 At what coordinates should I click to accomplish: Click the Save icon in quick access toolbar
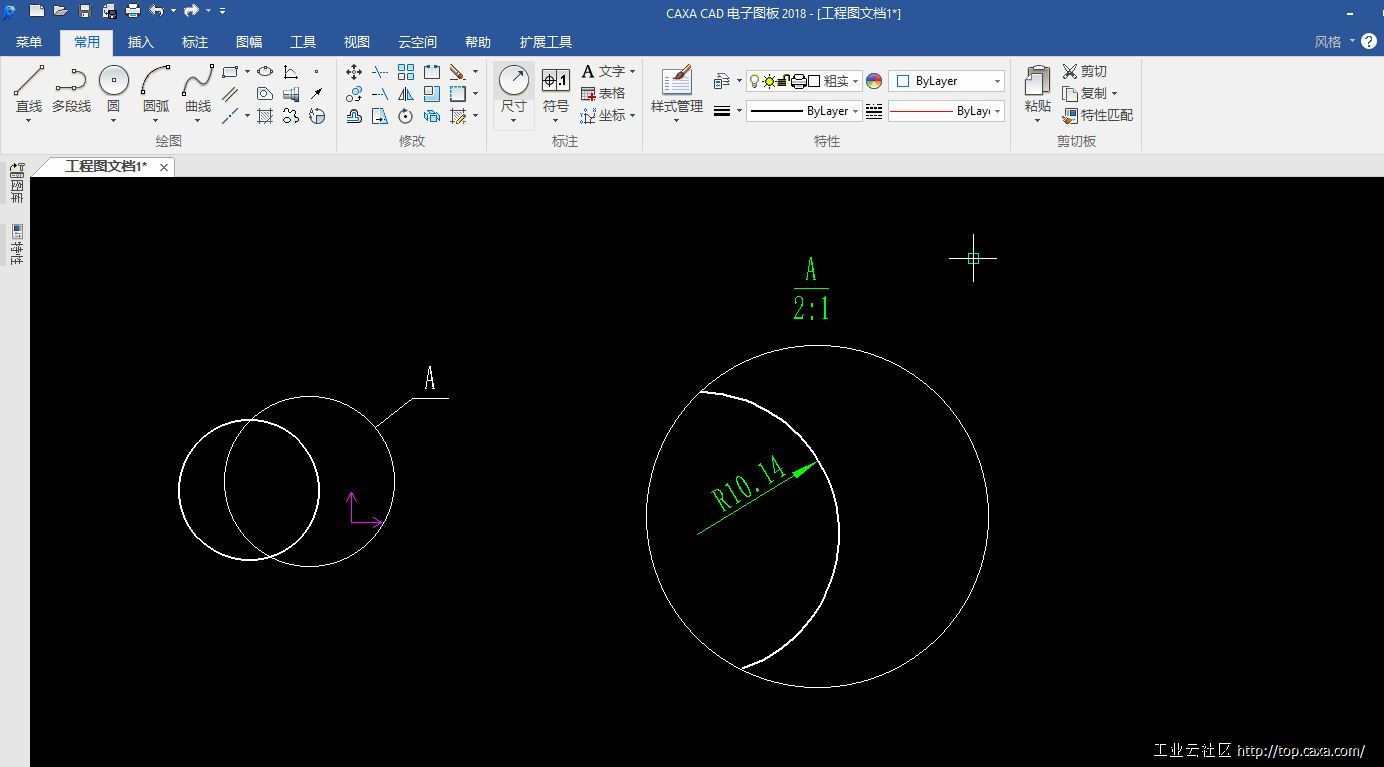(x=85, y=11)
